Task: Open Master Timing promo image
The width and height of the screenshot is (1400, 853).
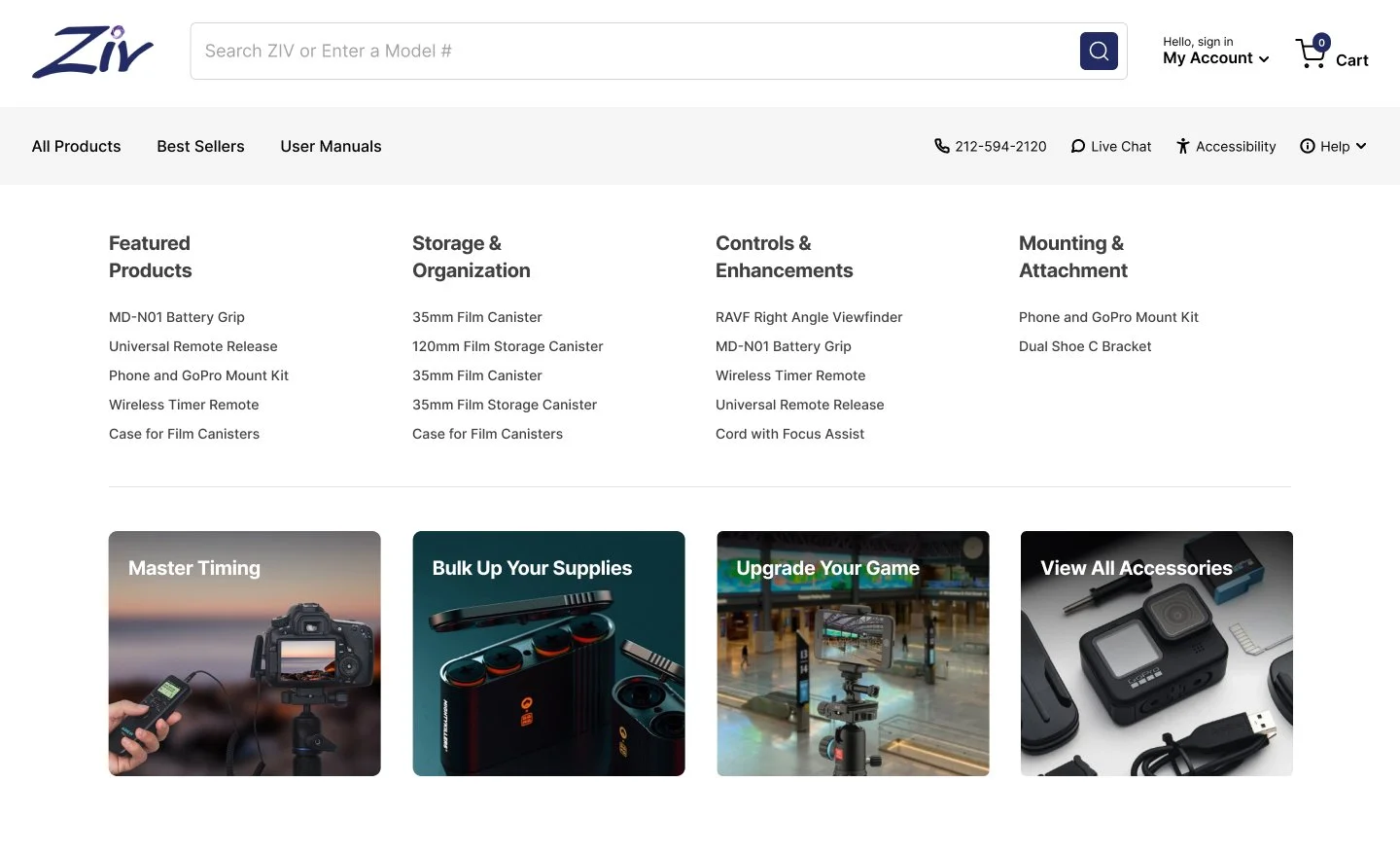Action: tap(245, 654)
